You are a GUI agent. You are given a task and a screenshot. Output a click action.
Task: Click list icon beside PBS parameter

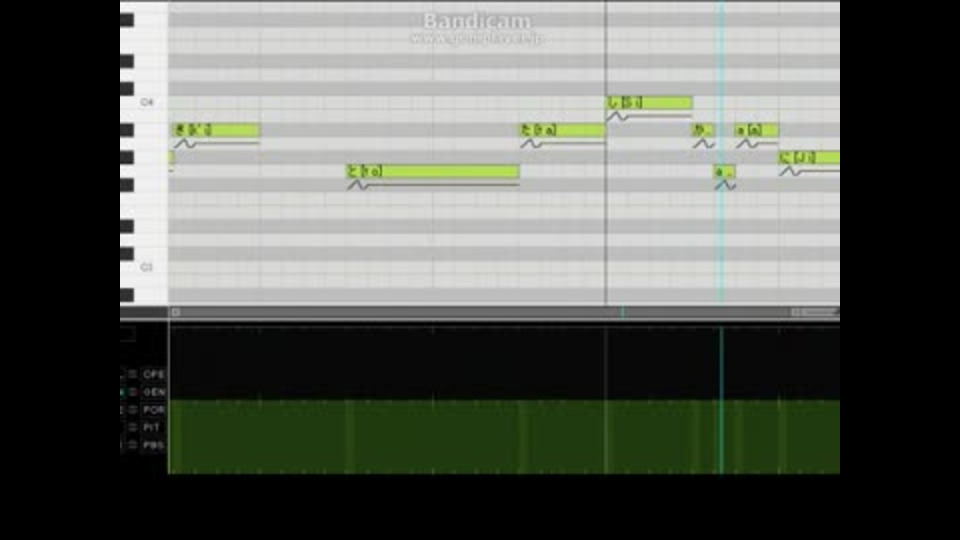point(133,445)
